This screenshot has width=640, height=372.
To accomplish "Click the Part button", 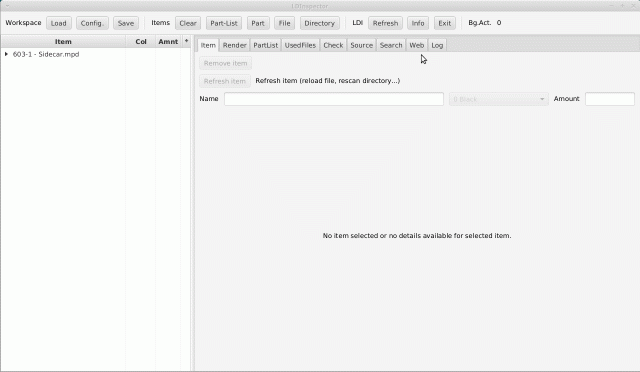I will (258, 23).
